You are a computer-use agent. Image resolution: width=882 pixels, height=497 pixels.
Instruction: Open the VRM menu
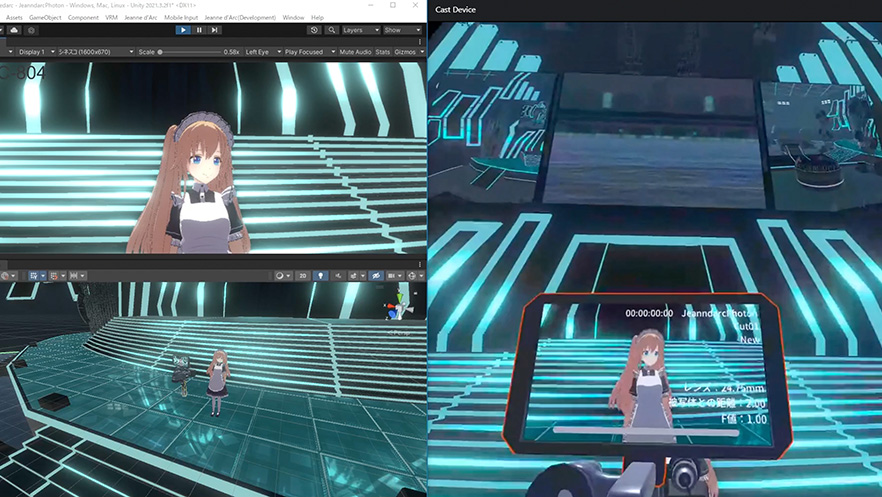[111, 18]
